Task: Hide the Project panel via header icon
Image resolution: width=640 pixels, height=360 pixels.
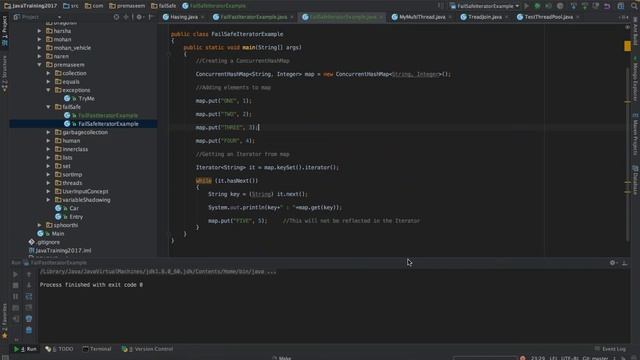Action: pos(151,17)
